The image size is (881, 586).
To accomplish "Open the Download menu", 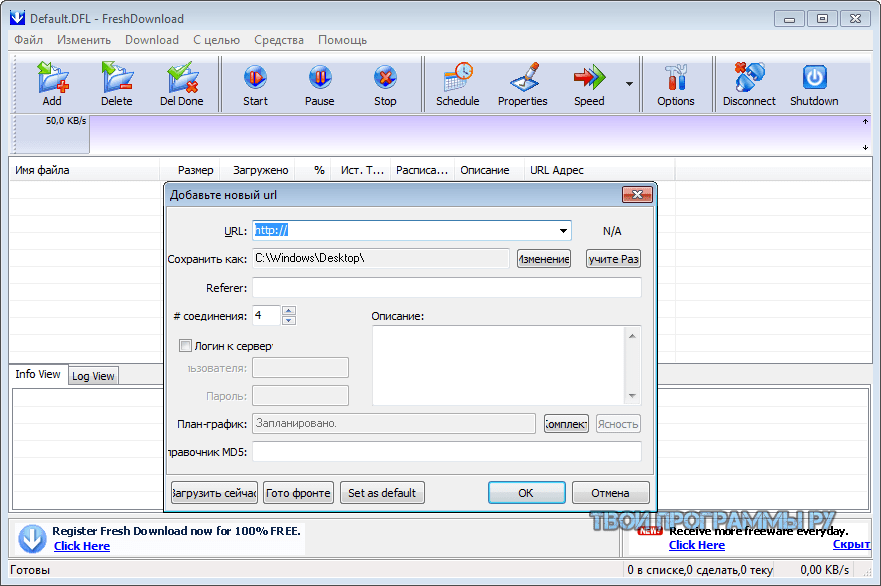I will tap(152, 40).
